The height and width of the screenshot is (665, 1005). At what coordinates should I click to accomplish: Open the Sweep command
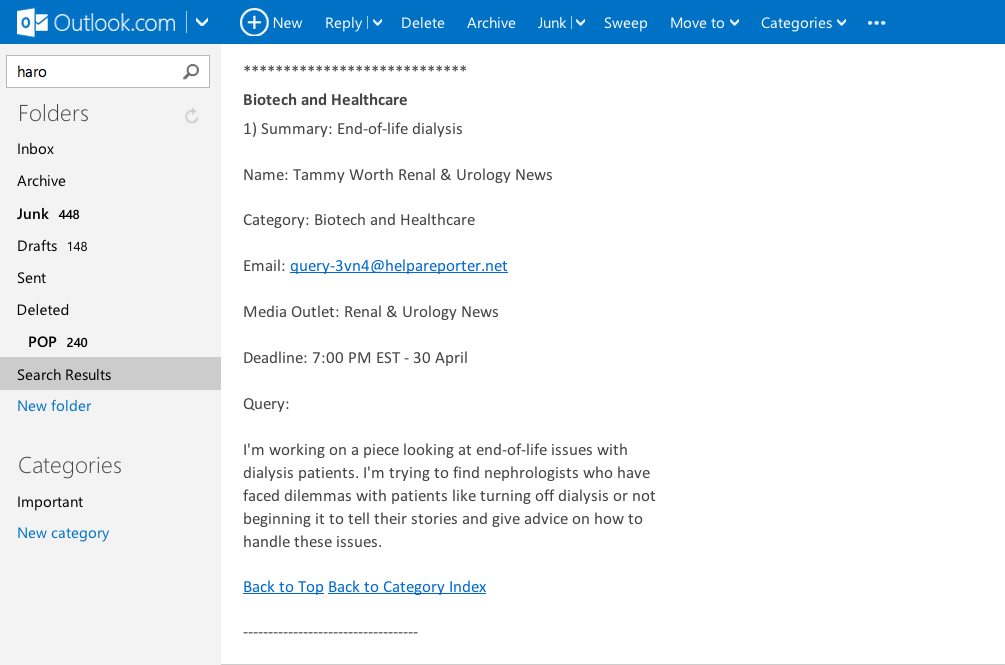[x=626, y=23]
